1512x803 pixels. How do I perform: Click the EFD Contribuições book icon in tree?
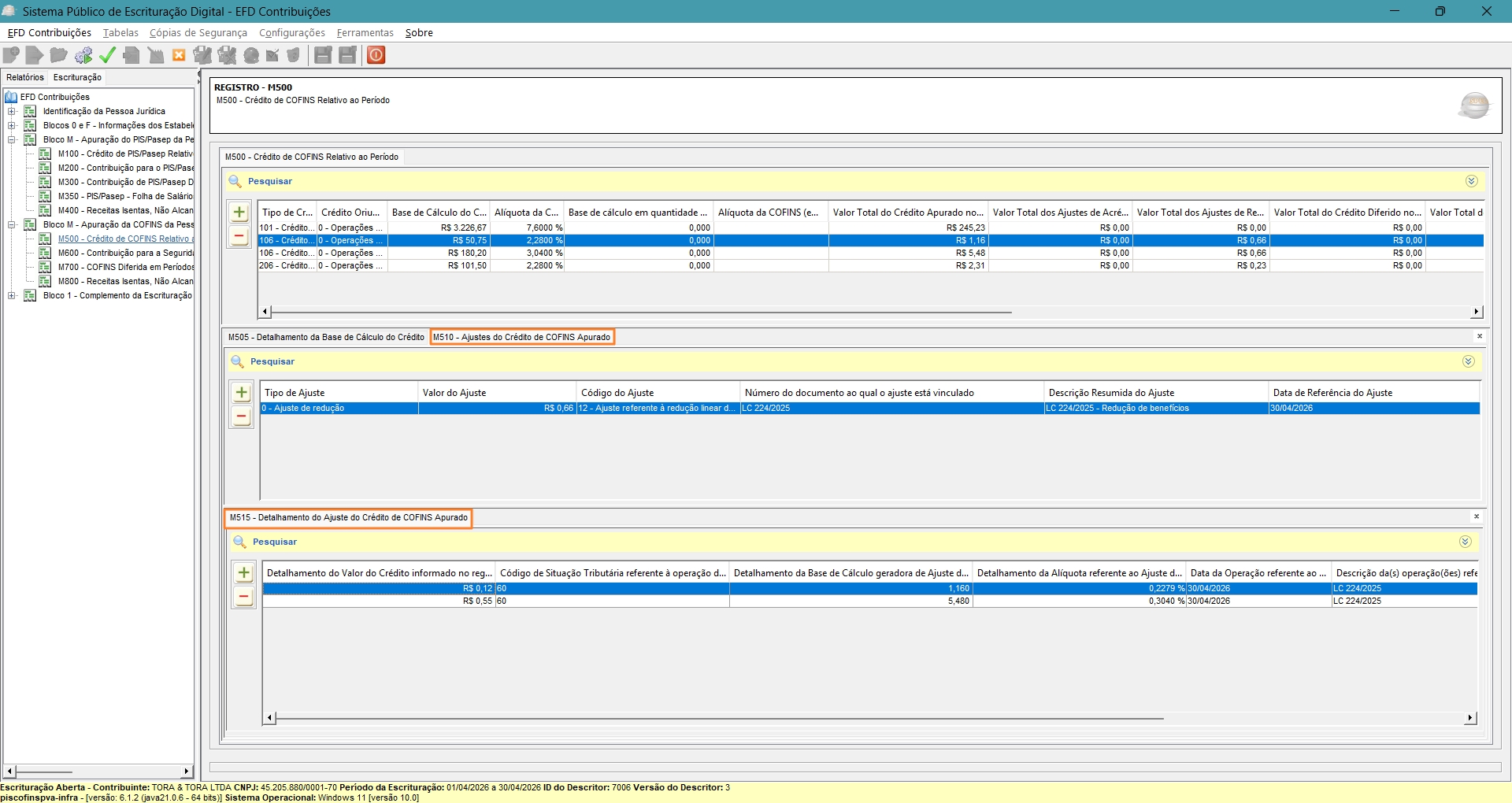(11, 97)
